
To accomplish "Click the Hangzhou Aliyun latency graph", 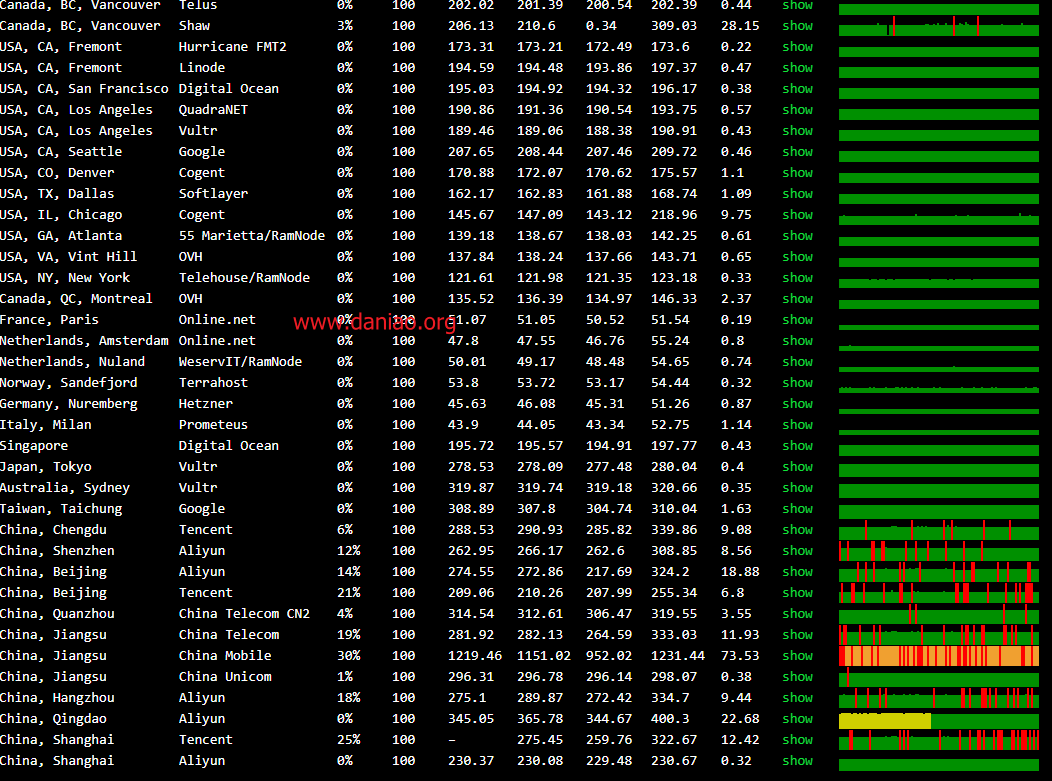I will [939, 698].
